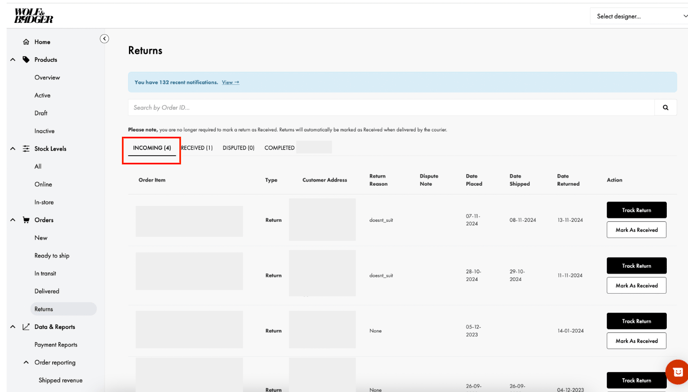Collapse the Orders section chevron
Screen dimensions: 688x392
pos(13,219)
